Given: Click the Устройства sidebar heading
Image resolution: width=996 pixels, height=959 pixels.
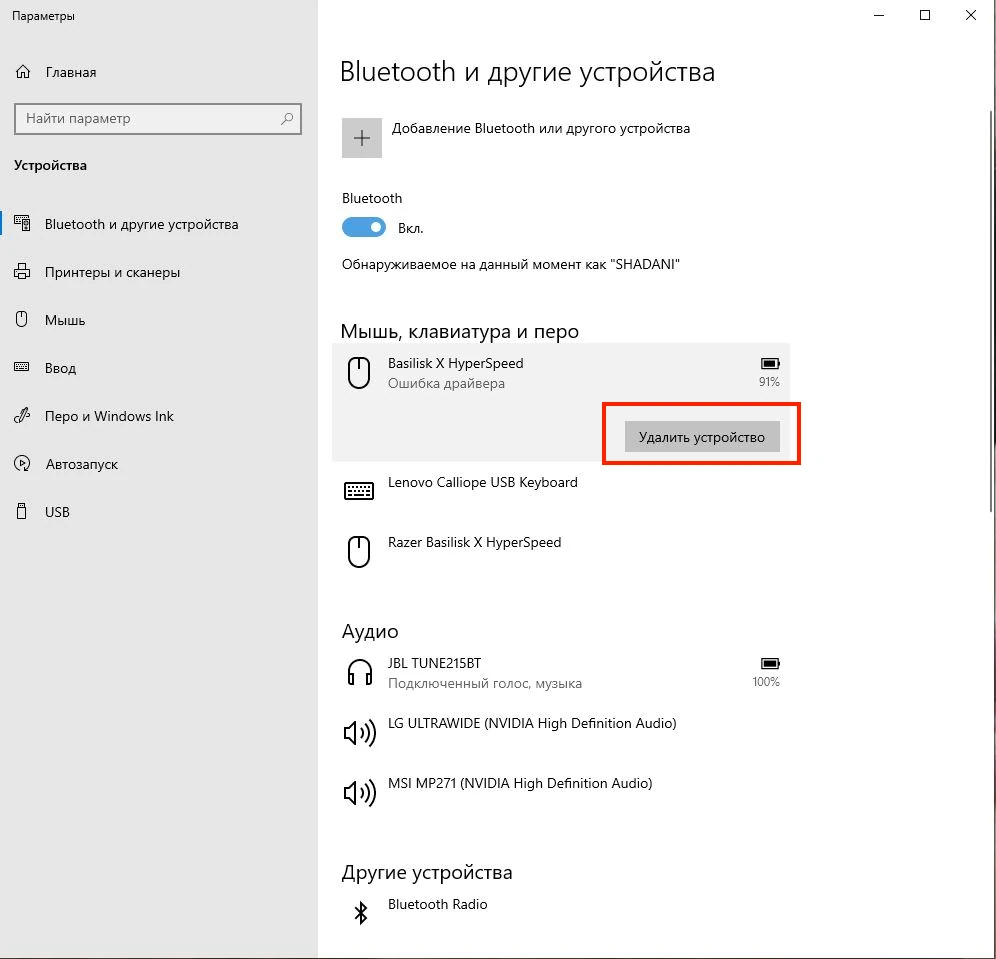Looking at the screenshot, I should click(x=50, y=166).
